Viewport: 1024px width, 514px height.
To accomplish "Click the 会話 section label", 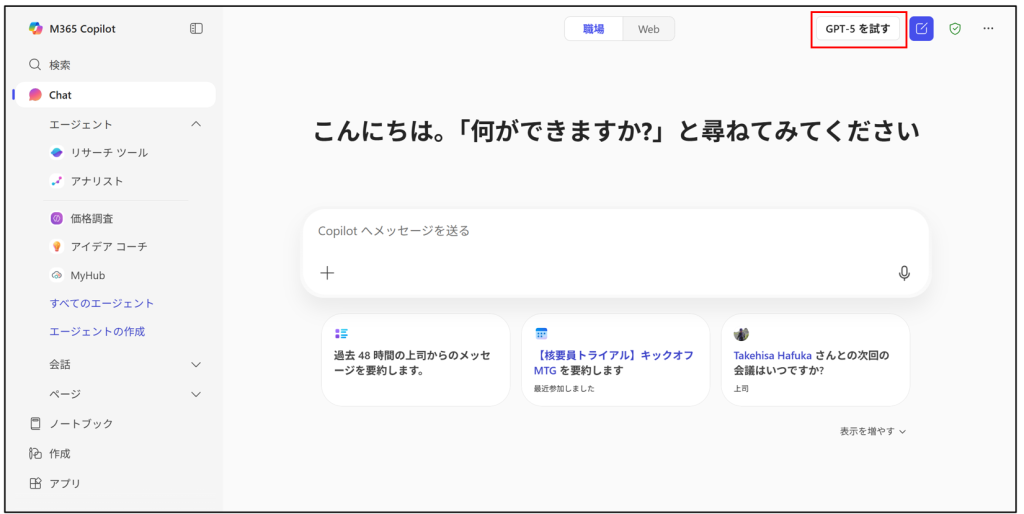I will tap(59, 364).
